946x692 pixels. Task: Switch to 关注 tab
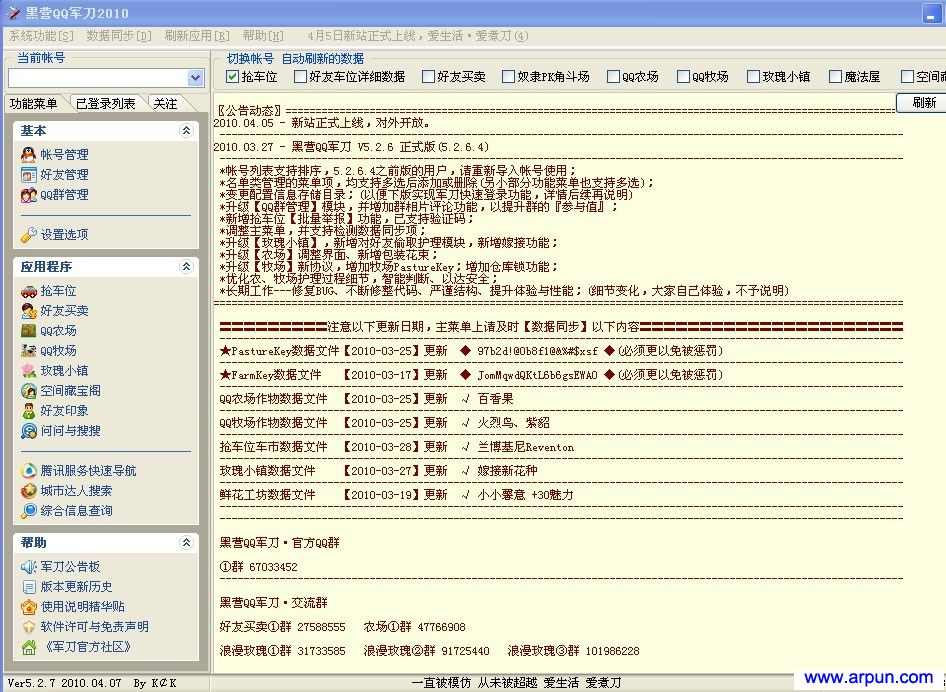click(x=165, y=104)
